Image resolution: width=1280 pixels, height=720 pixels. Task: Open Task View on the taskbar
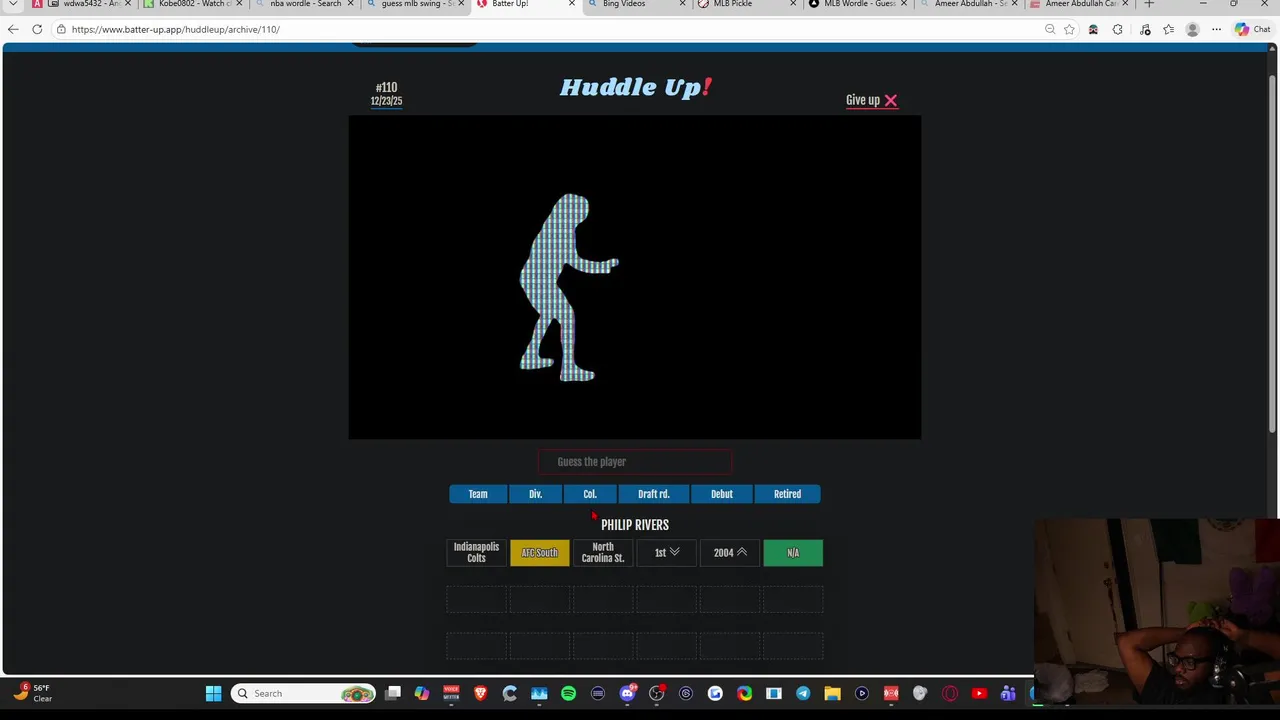(393, 693)
